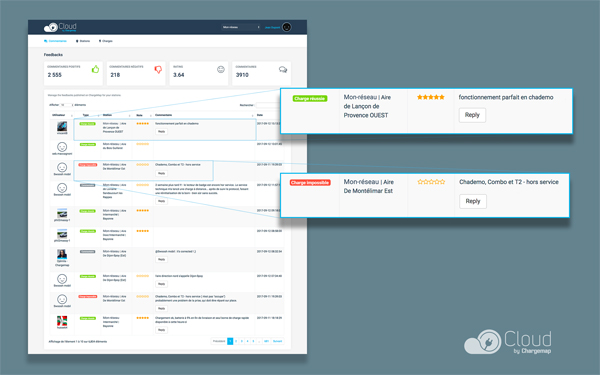This screenshot has width=600, height=375.
Task: Click Reply in enlarged Charge réussie panel
Action: coord(472,115)
